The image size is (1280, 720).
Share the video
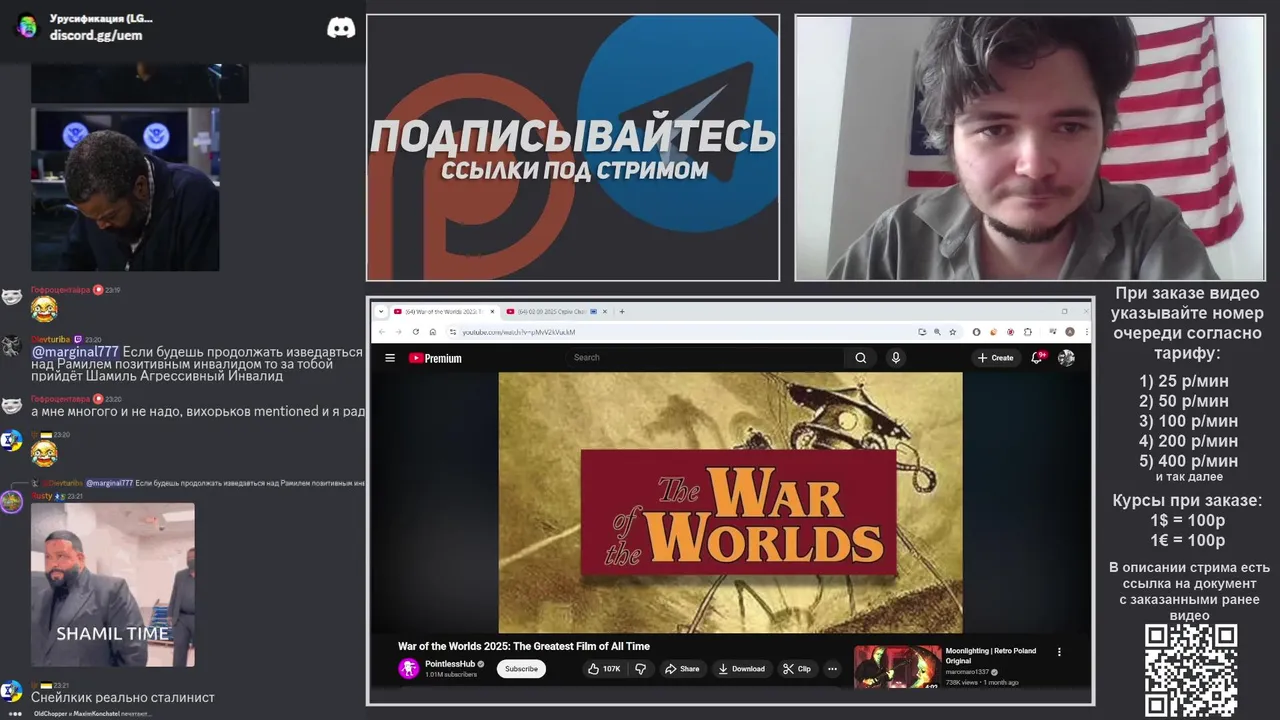682,669
